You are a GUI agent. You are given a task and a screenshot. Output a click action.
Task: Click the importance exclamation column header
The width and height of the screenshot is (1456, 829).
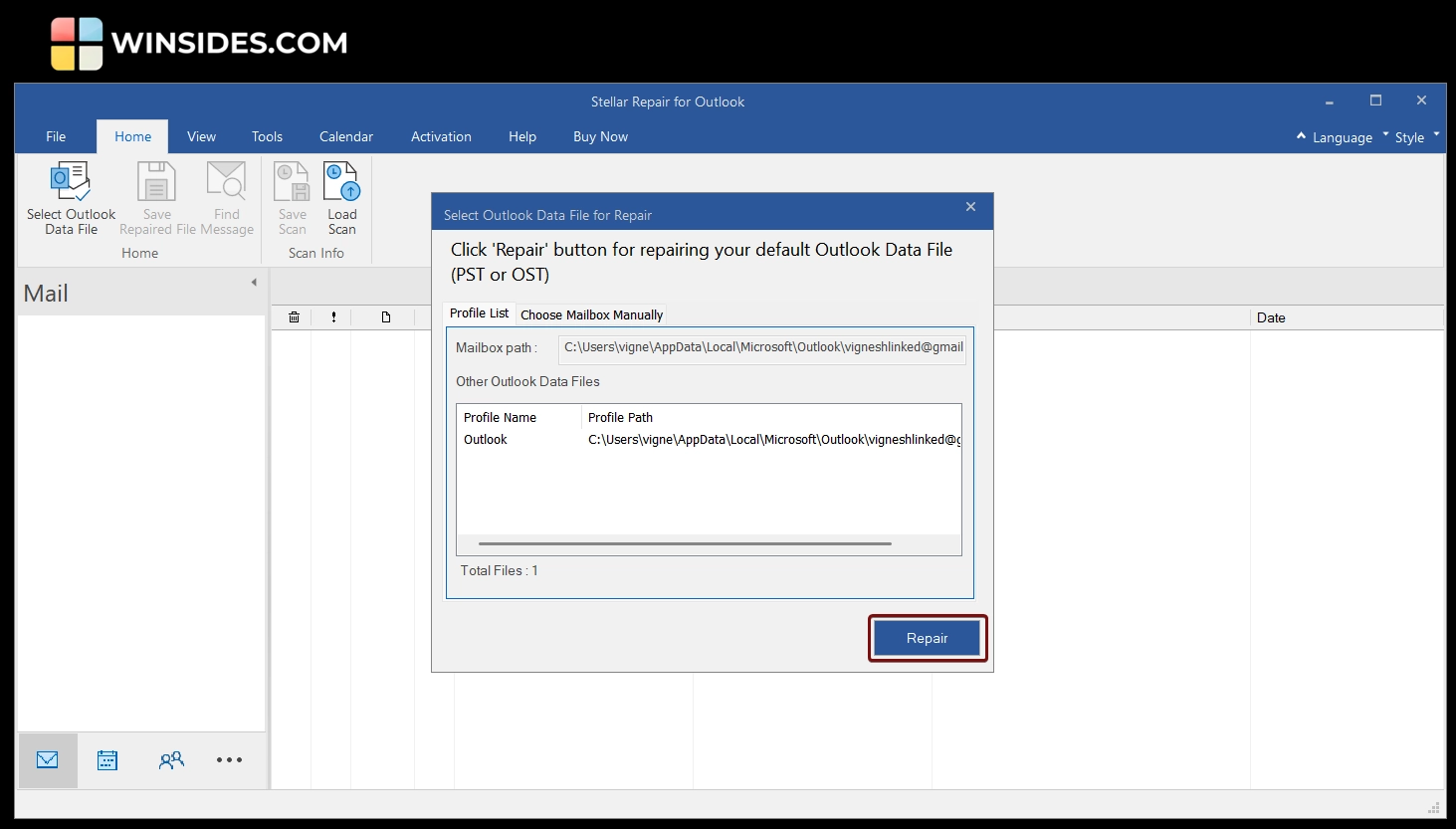point(333,317)
